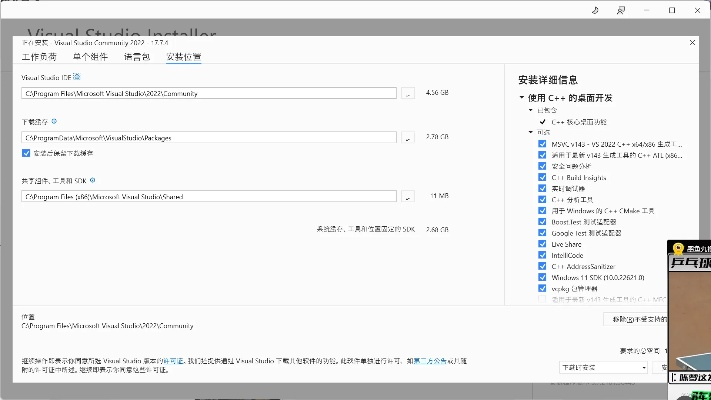This screenshot has width=711, height=400.
Task: Browse for the Shared components folder
Action: [408, 196]
